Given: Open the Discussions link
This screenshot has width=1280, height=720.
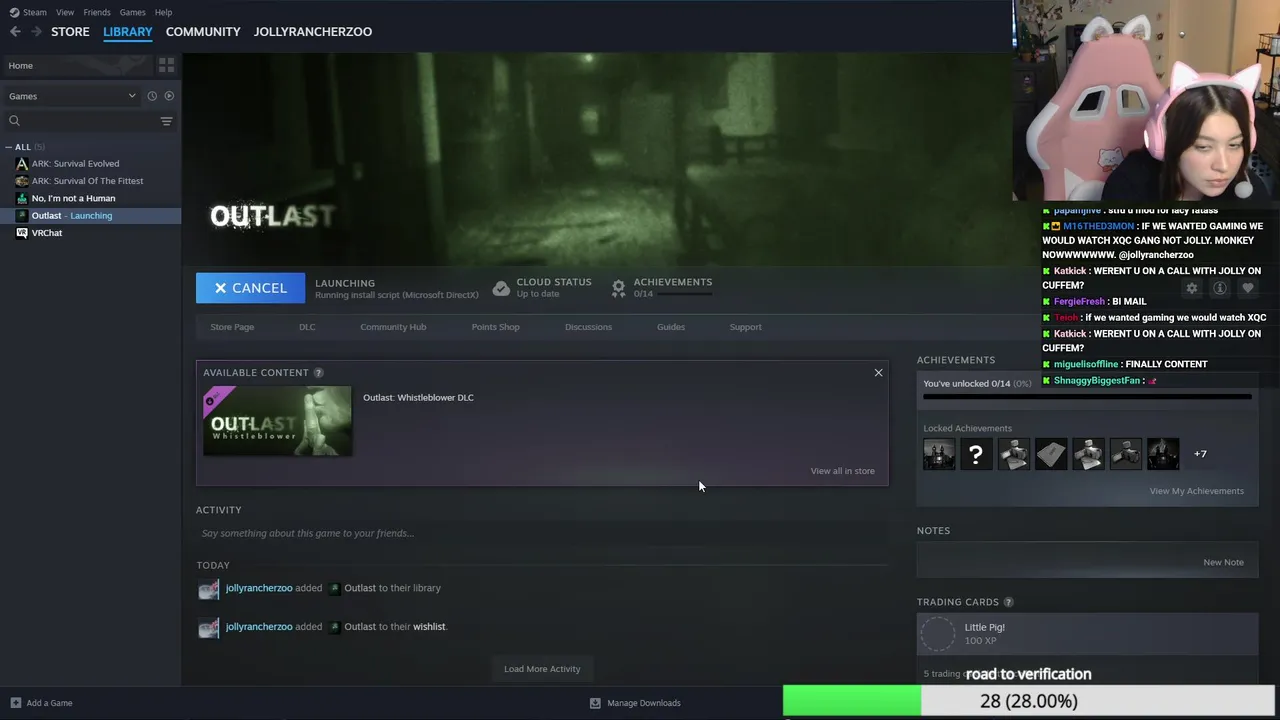Looking at the screenshot, I should pos(588,327).
